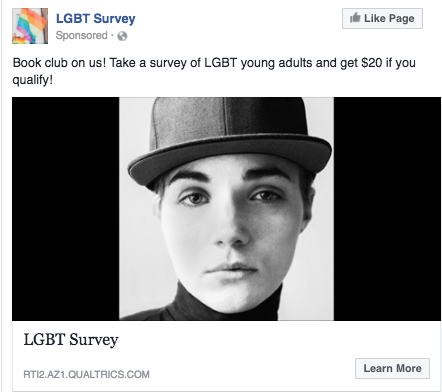Click the person's face in the ad photo
Viewport: 442px width, 392px height.
pos(232,233)
